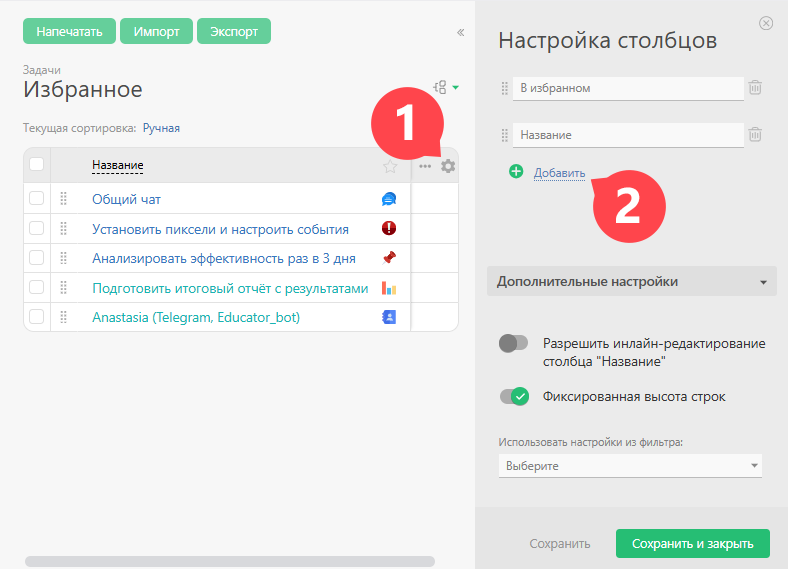The image size is (788, 569).
Task: Click the chat icon beside Общий чат
Action: 389,199
